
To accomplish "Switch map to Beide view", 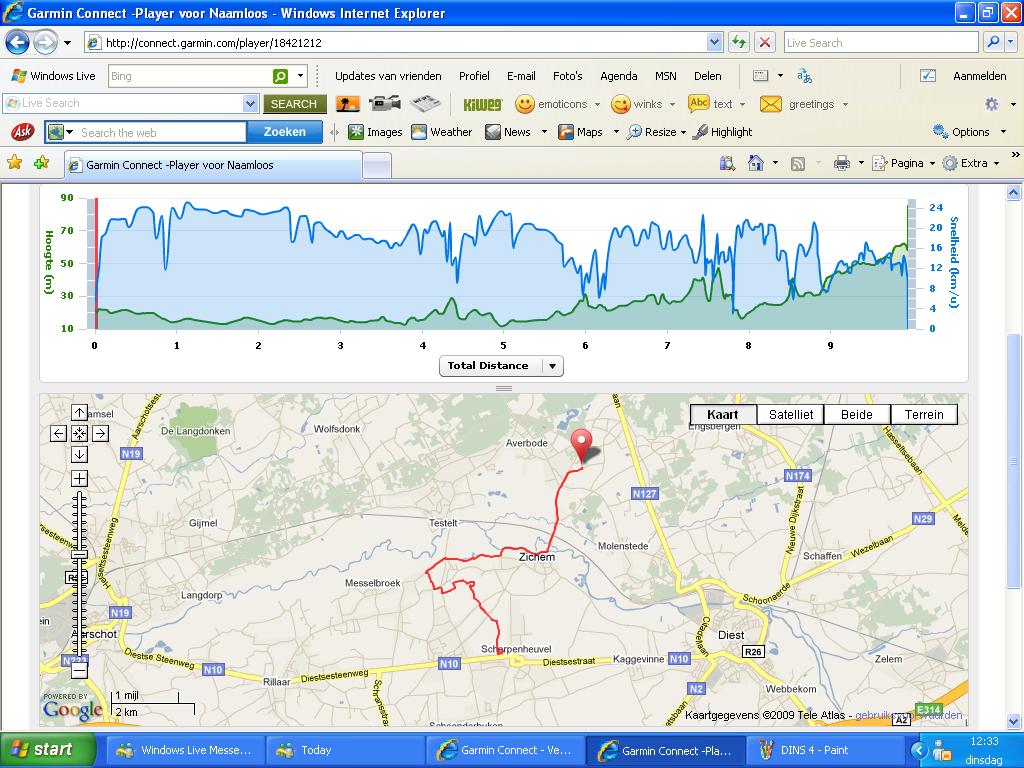I will 857,415.
